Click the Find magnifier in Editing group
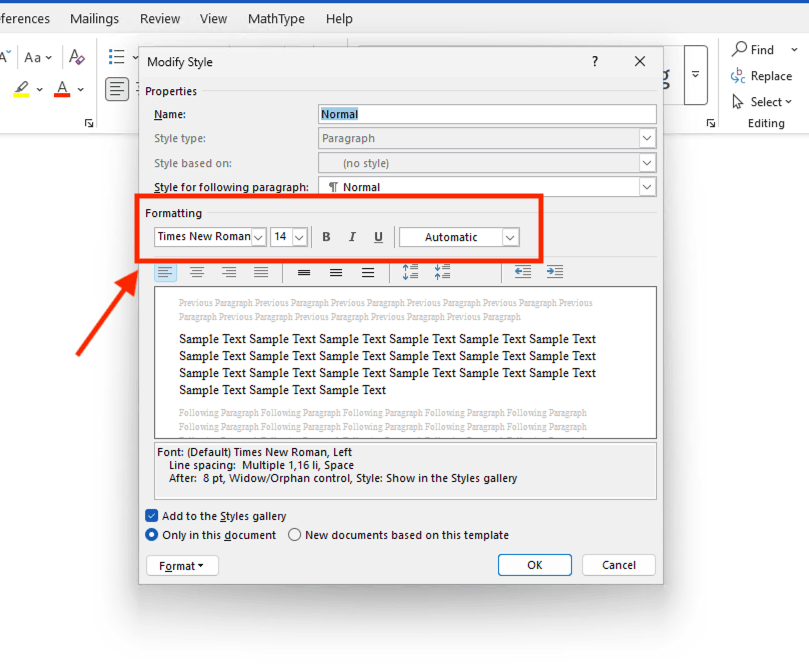 (x=739, y=49)
